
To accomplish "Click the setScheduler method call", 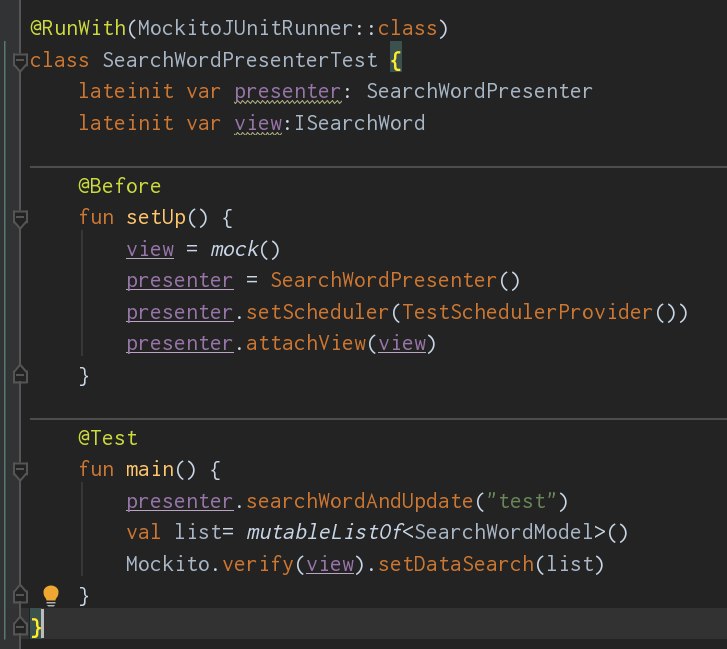I will [317, 312].
